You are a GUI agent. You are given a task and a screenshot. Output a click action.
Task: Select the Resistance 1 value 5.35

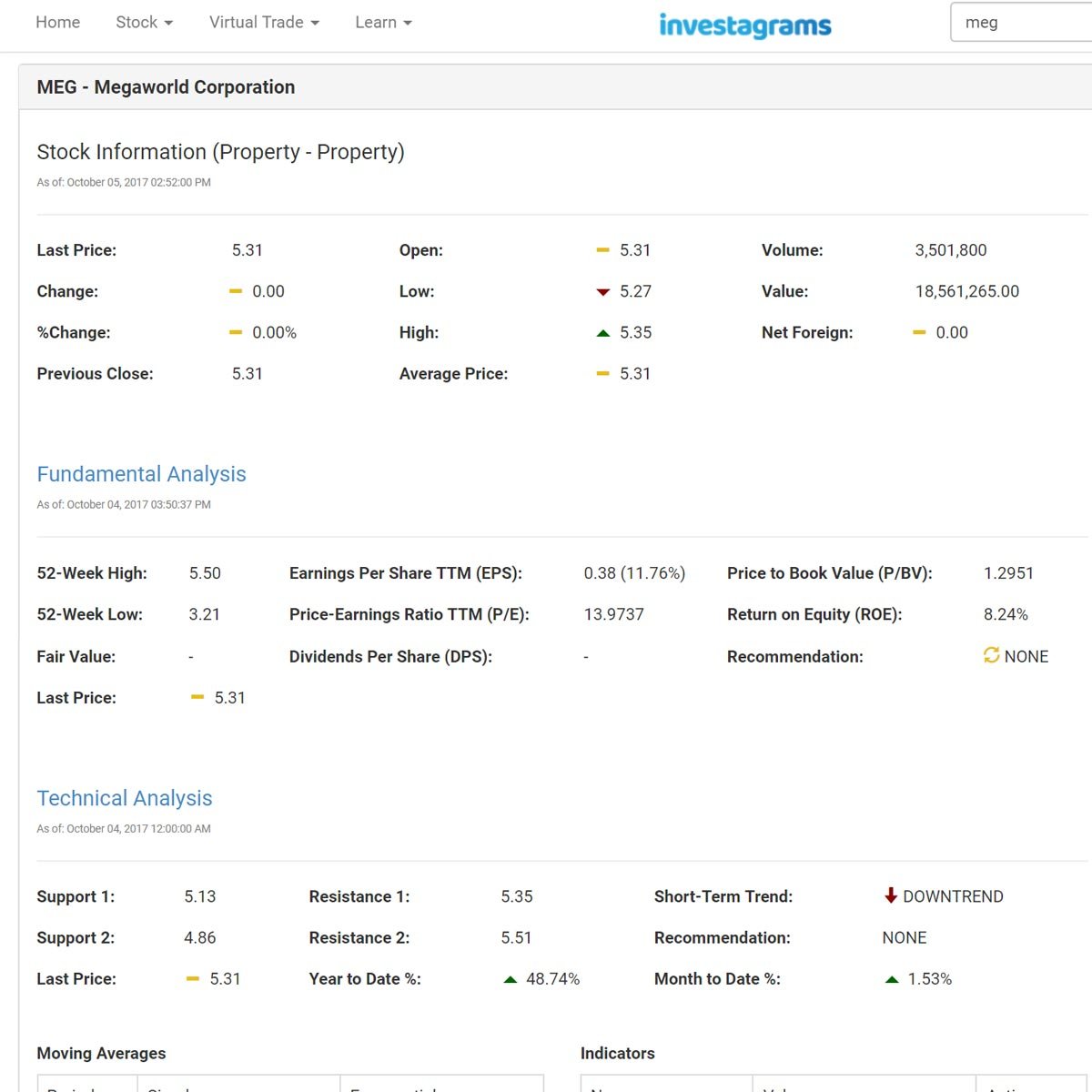517,896
